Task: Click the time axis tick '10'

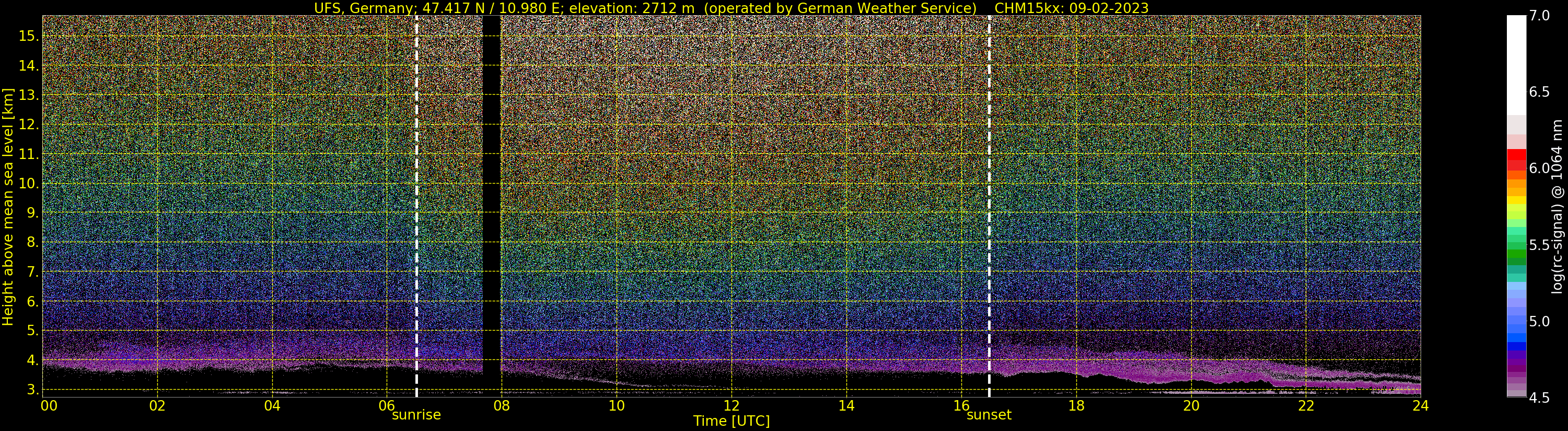Action: (x=617, y=405)
